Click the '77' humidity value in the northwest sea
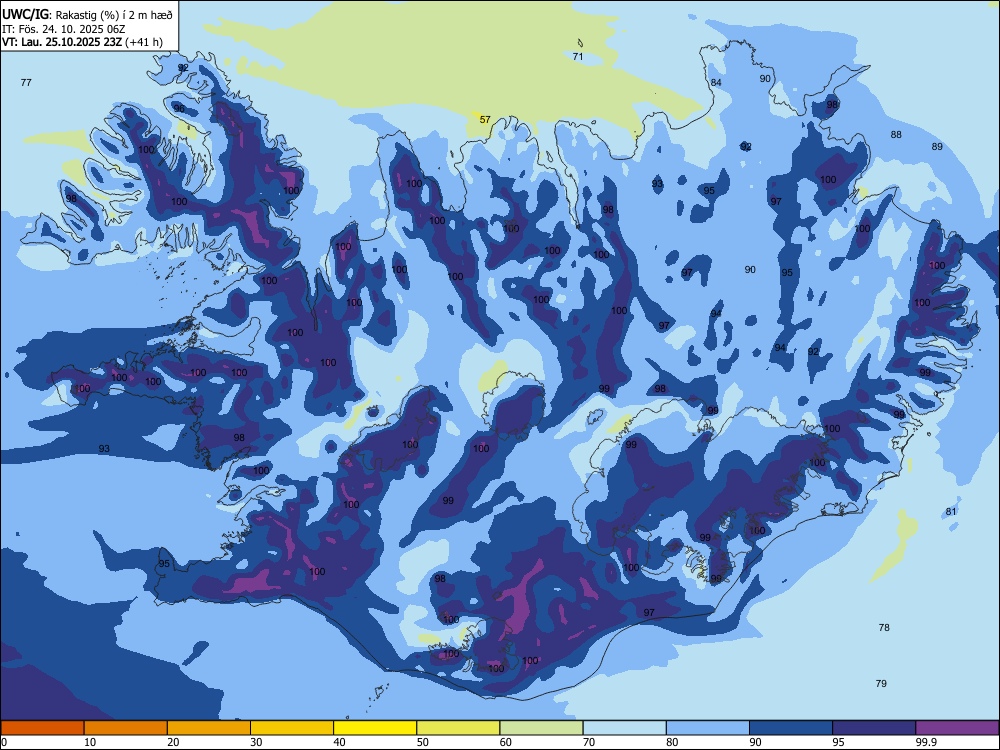Screen dimensions: 1000x750 pos(26,82)
